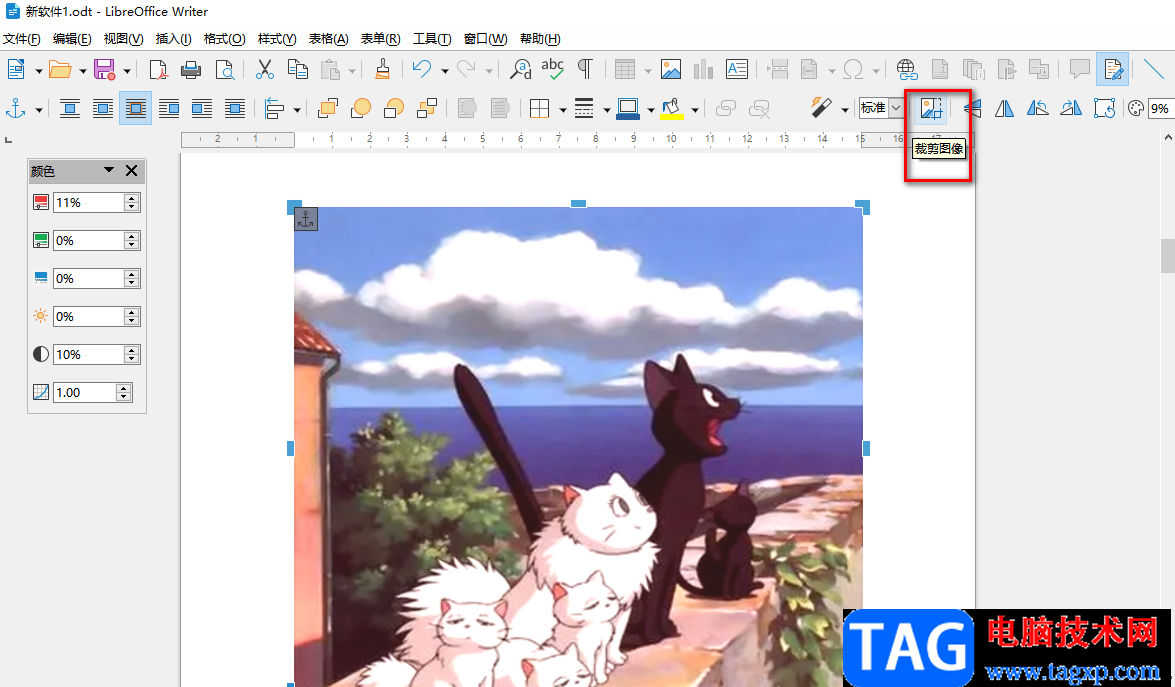Click the New document icon
The height and width of the screenshot is (687, 1175).
16,70
